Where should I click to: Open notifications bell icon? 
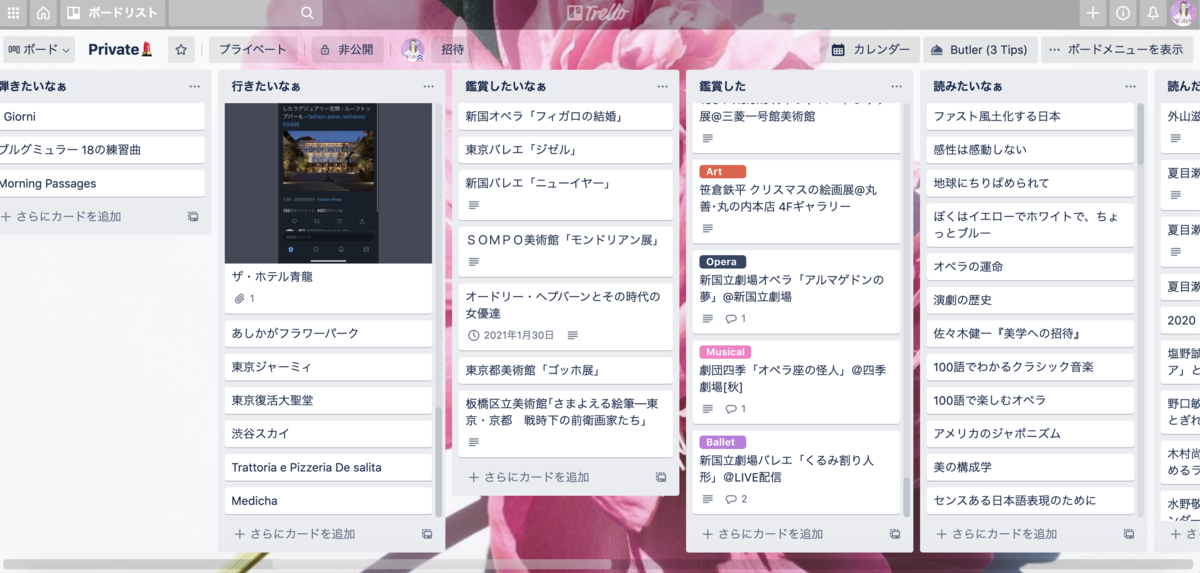pyautogui.click(x=1153, y=13)
